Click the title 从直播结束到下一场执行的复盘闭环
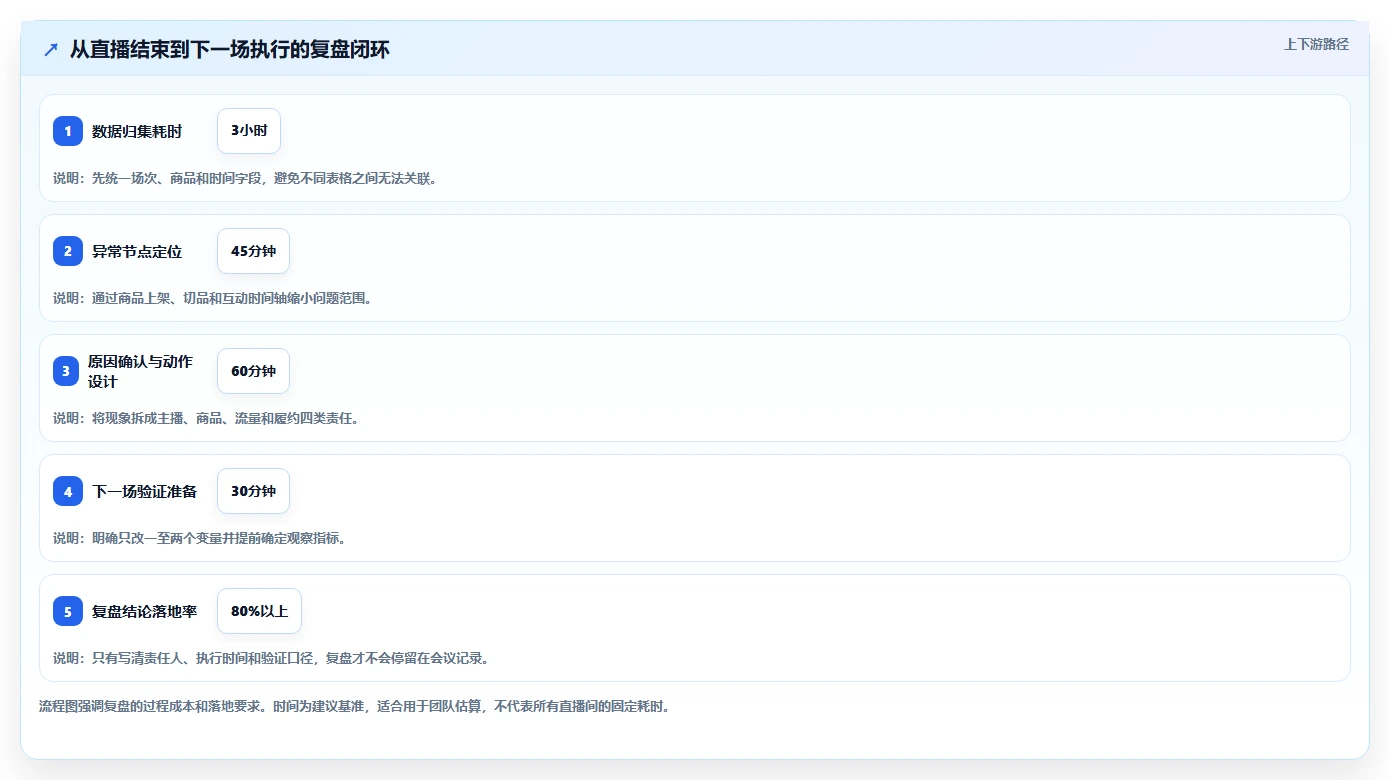This screenshot has height=780, width=1390. pyautogui.click(x=229, y=50)
